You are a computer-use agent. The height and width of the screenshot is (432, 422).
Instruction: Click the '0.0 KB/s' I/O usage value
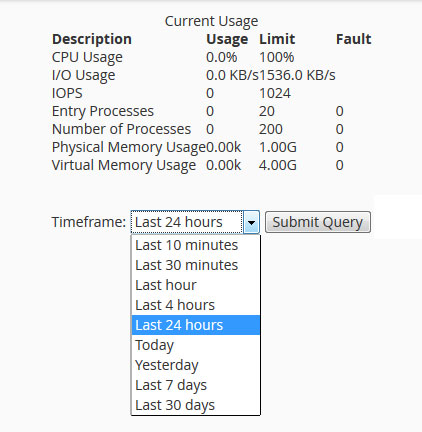[232, 75]
